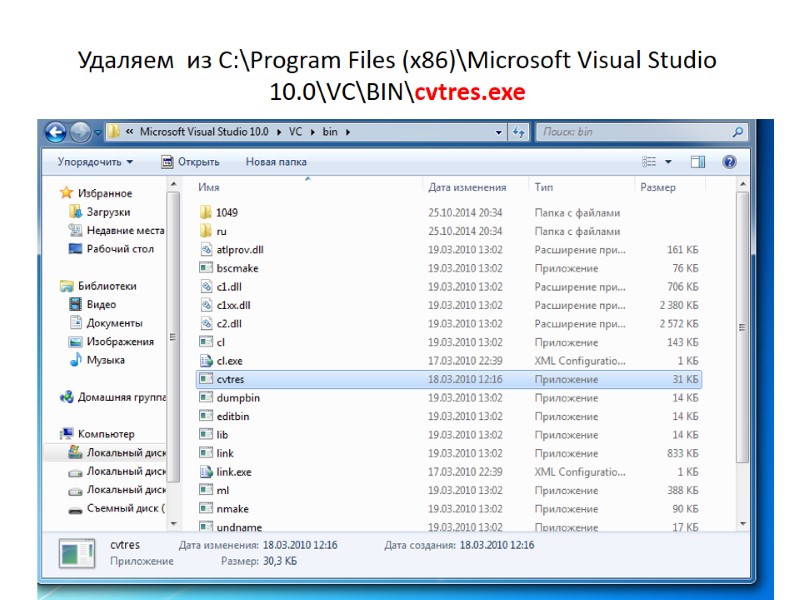Viewport: 800px width, 600px height.
Task: Click the change view icon
Action: click(648, 162)
